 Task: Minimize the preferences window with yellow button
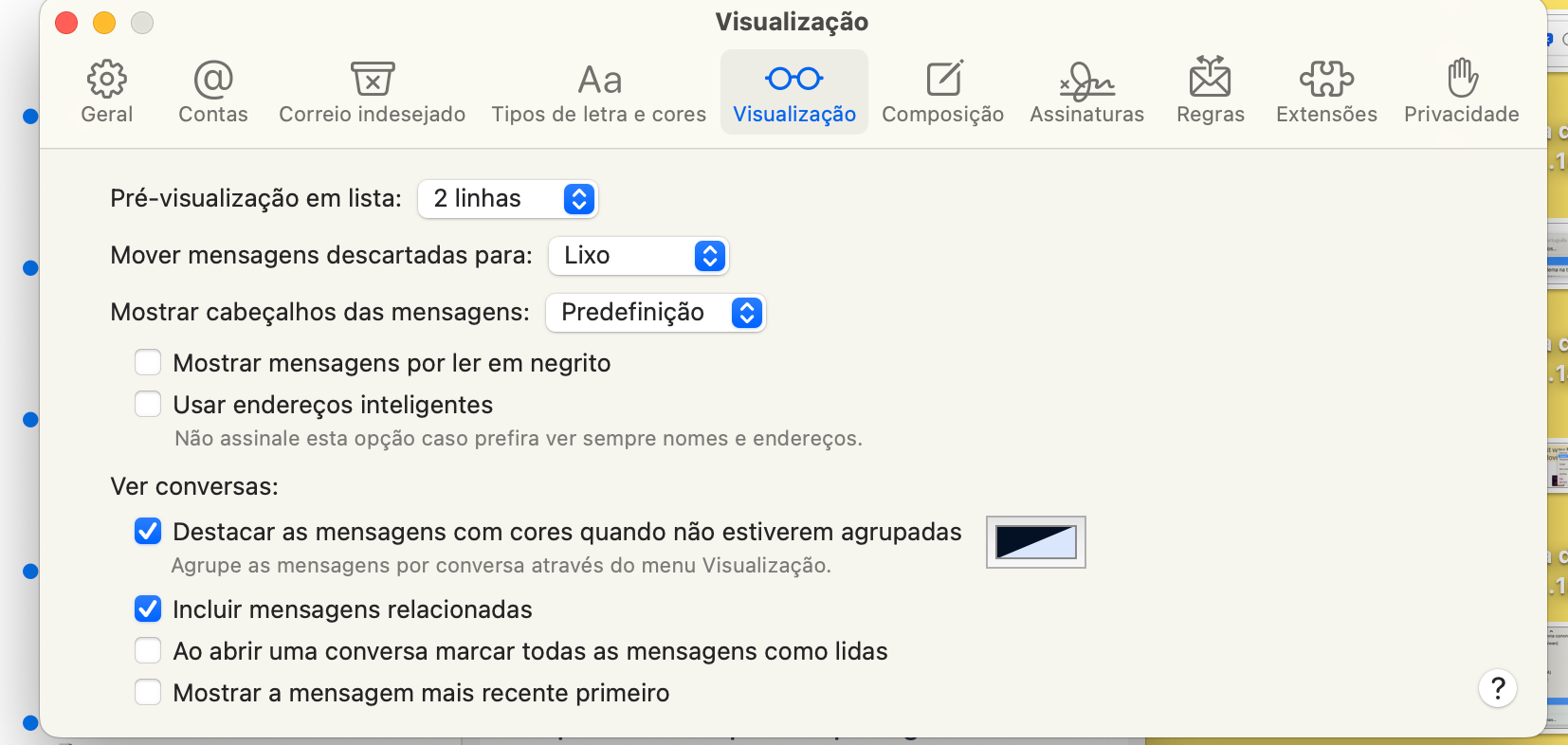104,23
